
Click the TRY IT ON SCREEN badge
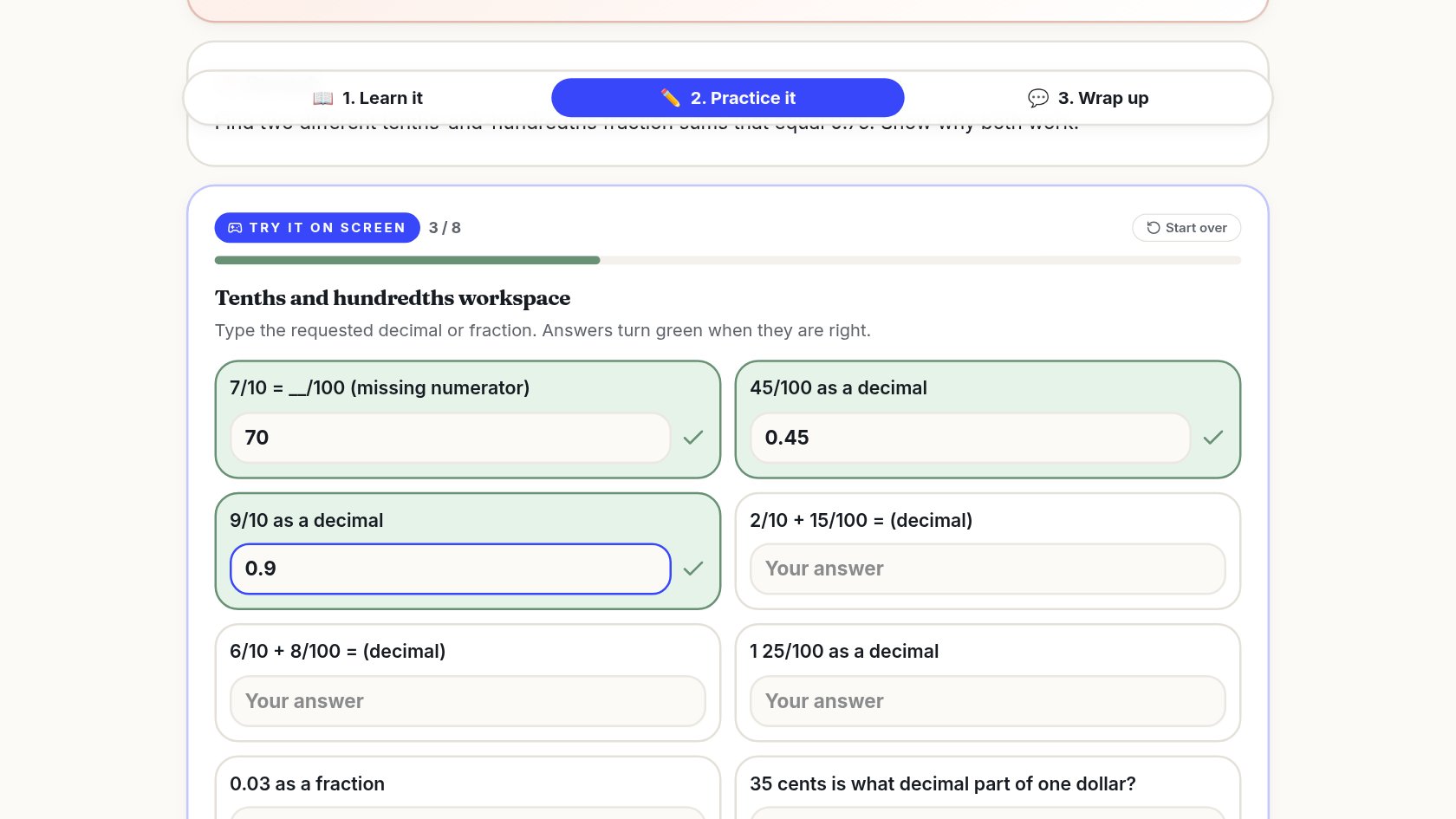click(x=317, y=228)
